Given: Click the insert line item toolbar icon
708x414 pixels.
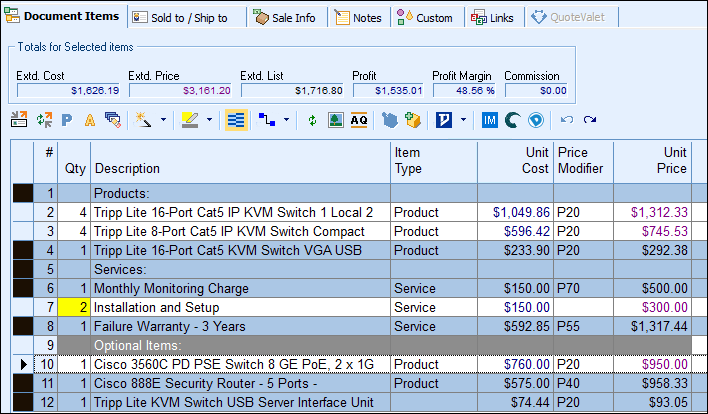Looking at the screenshot, I should point(19,120).
